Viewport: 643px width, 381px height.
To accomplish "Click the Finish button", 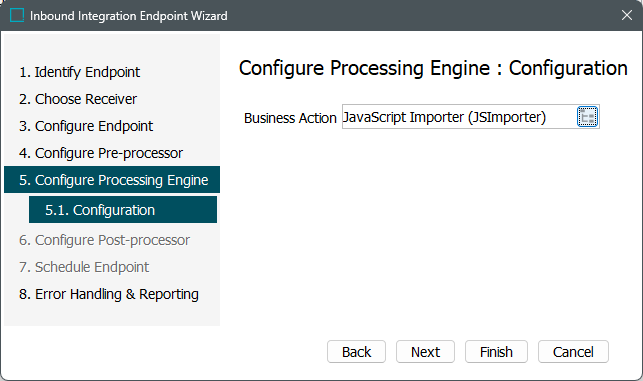I will (x=496, y=351).
